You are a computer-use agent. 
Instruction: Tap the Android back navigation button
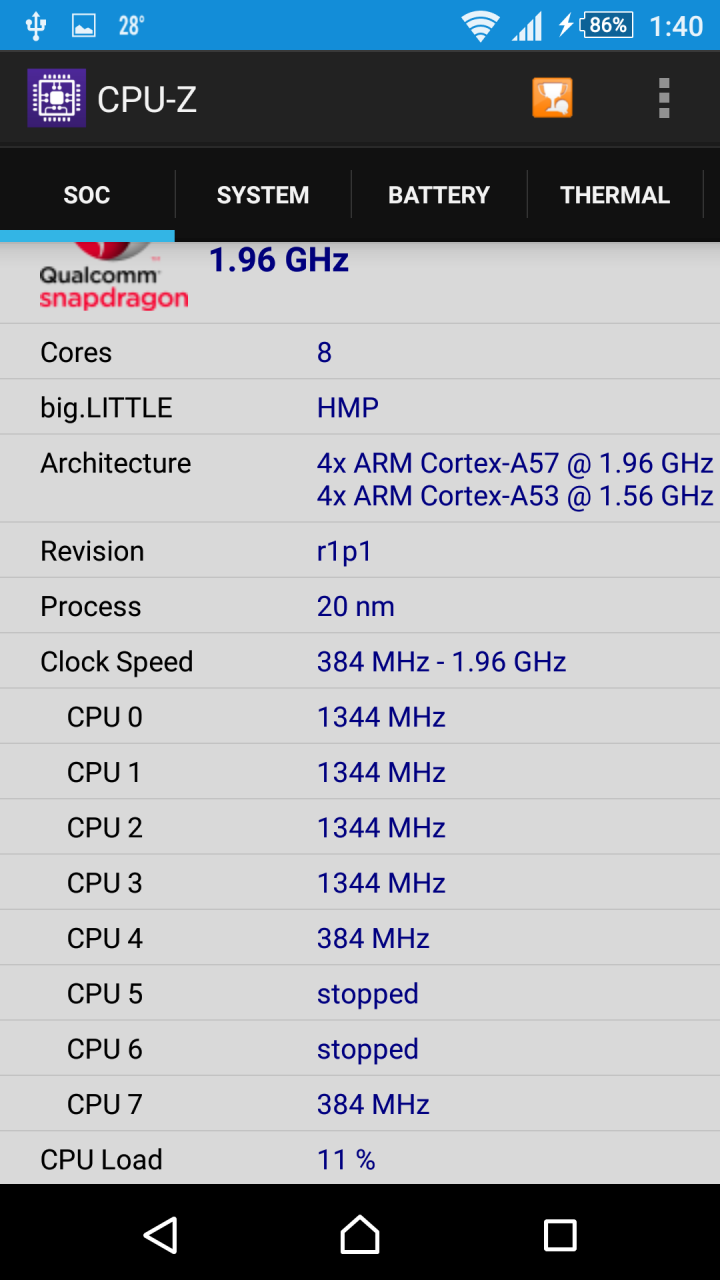[160, 1235]
